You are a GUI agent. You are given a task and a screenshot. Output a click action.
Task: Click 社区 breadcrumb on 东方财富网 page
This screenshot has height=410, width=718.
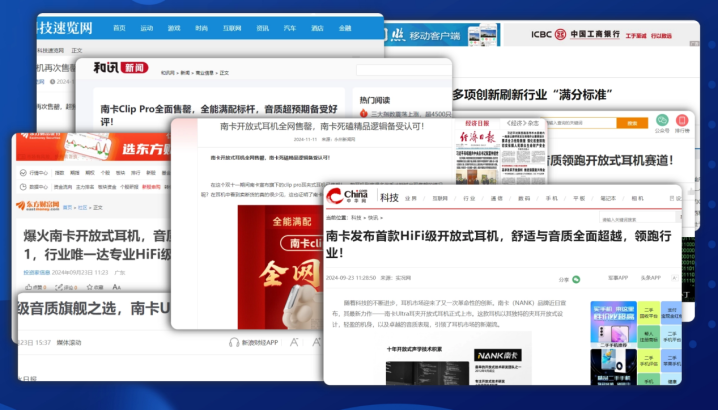point(82,208)
